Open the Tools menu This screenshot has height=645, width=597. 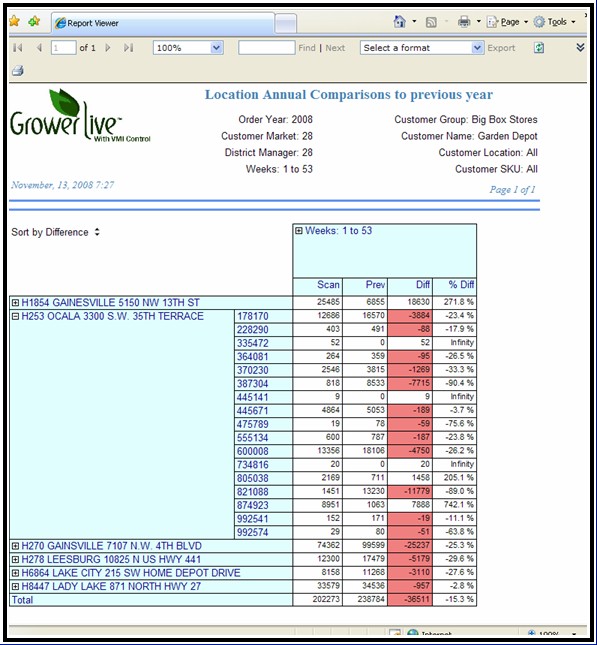click(554, 22)
